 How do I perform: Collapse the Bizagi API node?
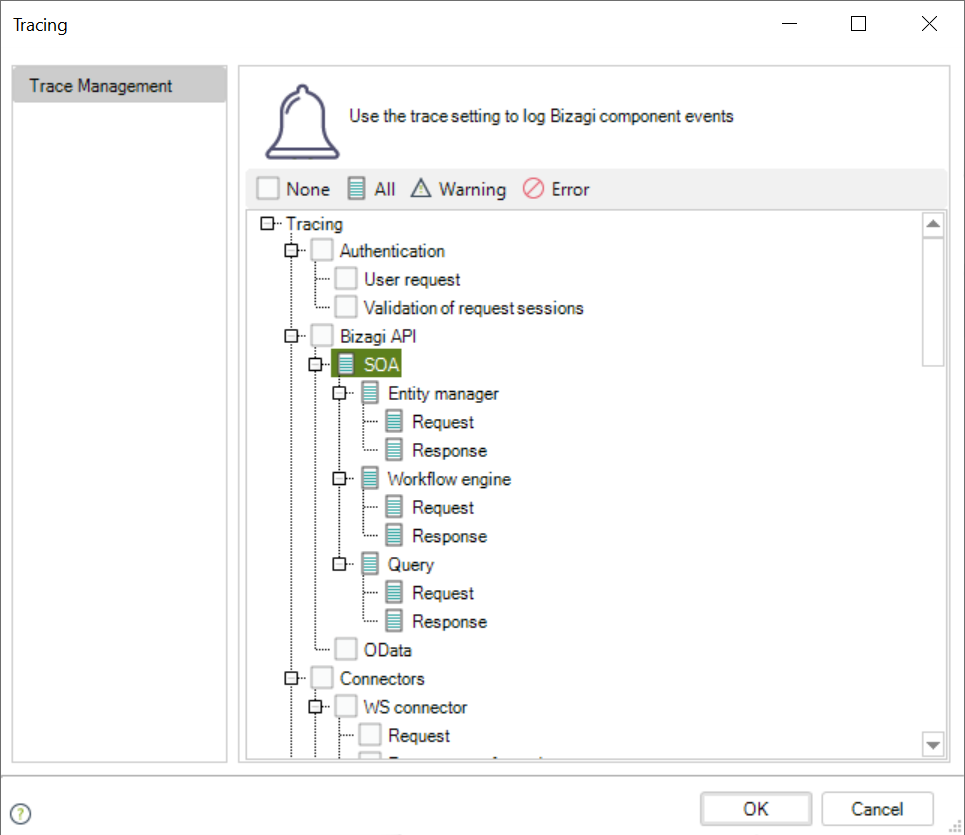click(x=291, y=336)
